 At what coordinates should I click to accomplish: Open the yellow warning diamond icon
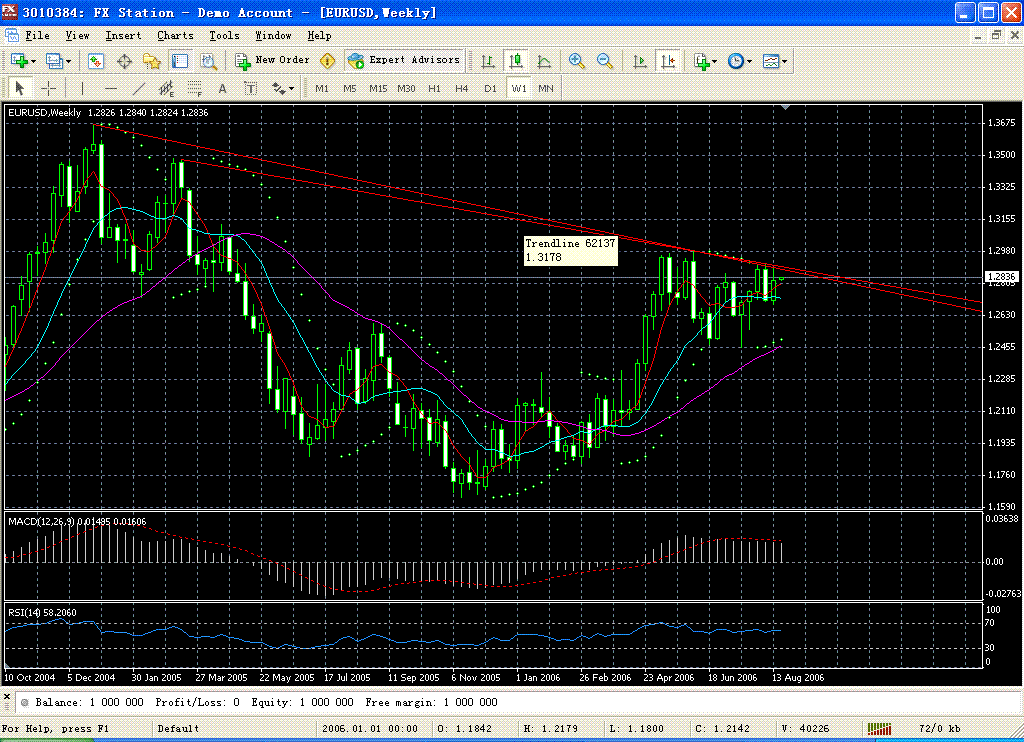(x=327, y=61)
